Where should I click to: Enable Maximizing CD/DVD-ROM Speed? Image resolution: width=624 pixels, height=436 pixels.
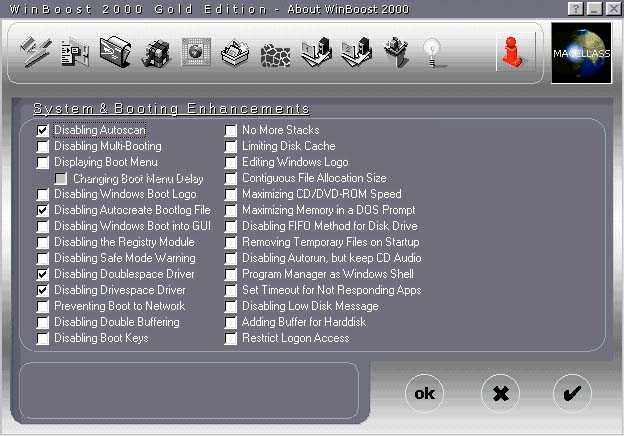[230, 195]
